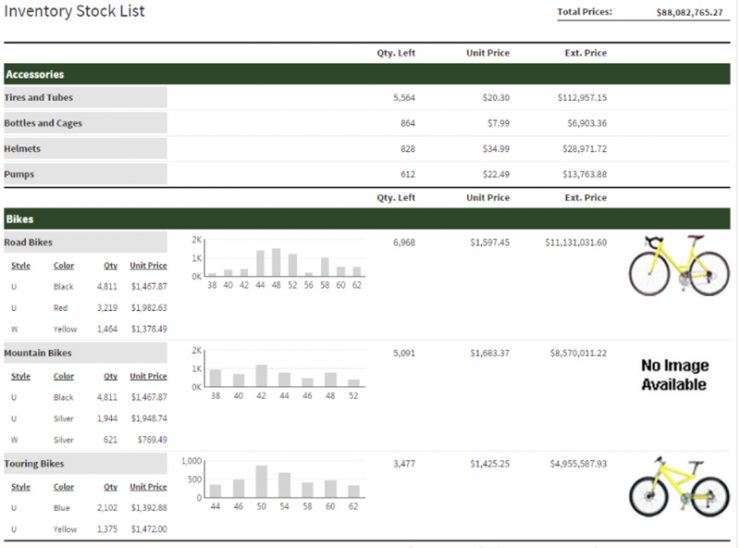Viewport: 740px width, 548px height.
Task: Click Style header under Touring Bikes
Action: tap(20, 487)
